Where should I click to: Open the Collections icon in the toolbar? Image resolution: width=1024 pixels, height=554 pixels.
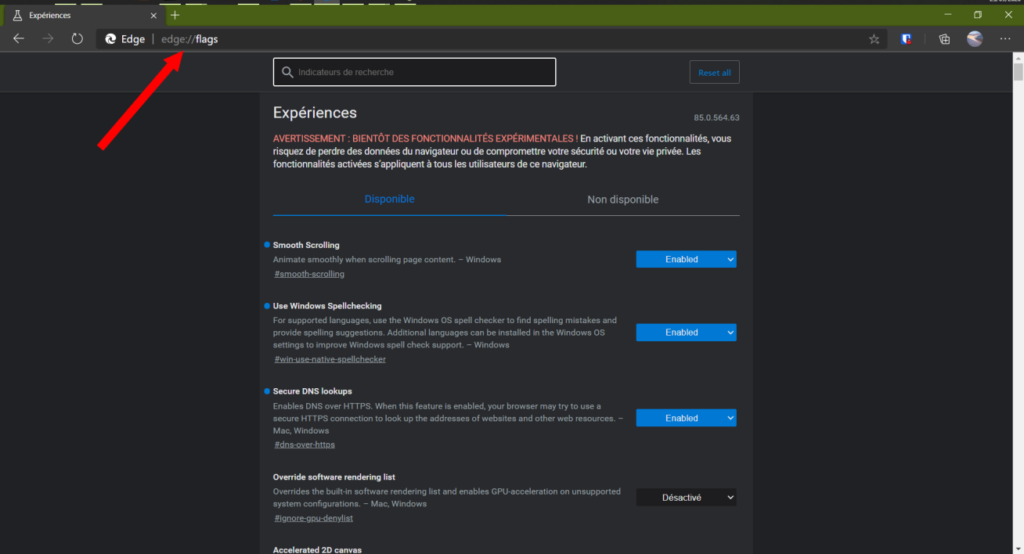[944, 39]
